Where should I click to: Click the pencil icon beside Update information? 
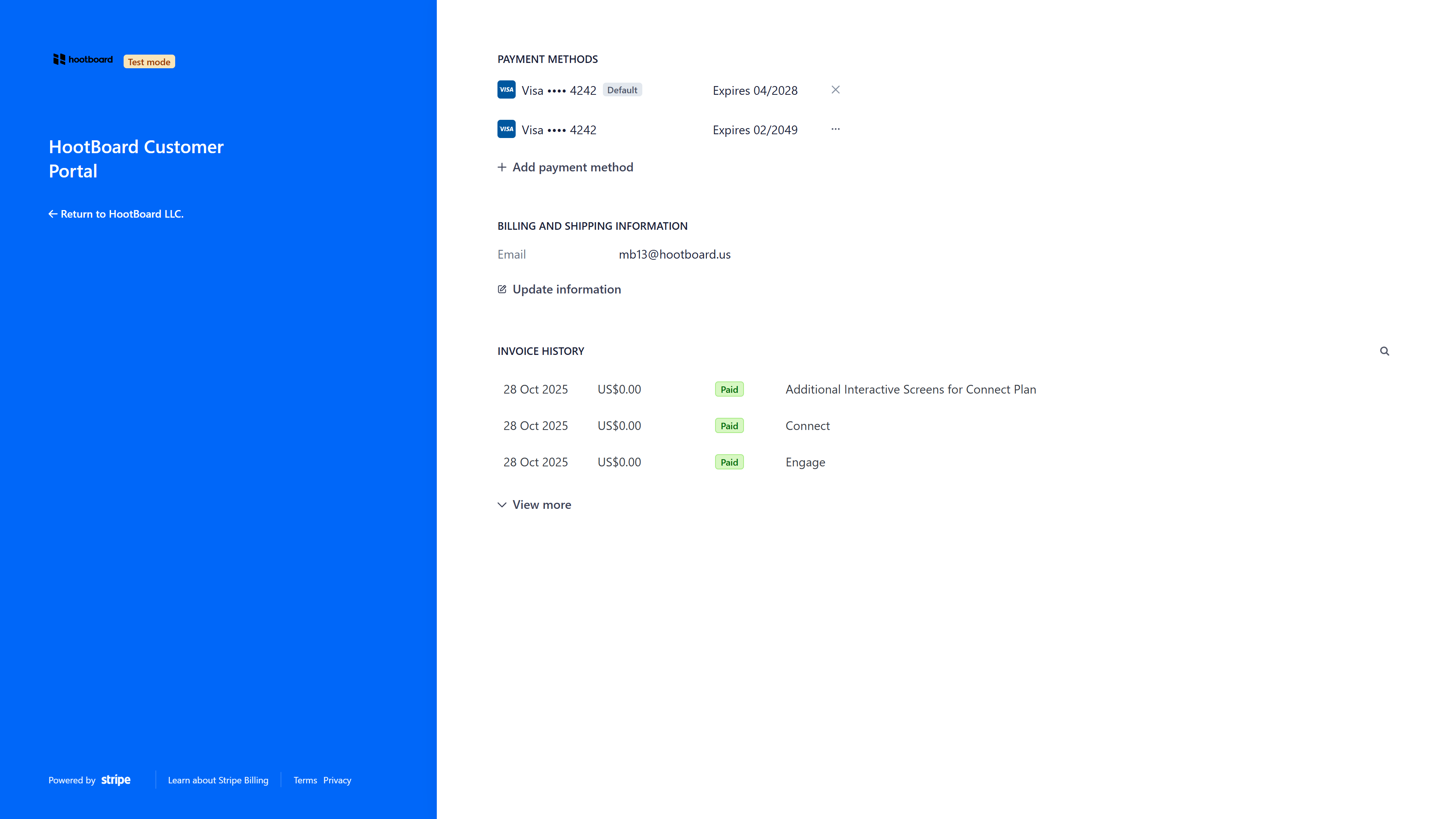502,289
